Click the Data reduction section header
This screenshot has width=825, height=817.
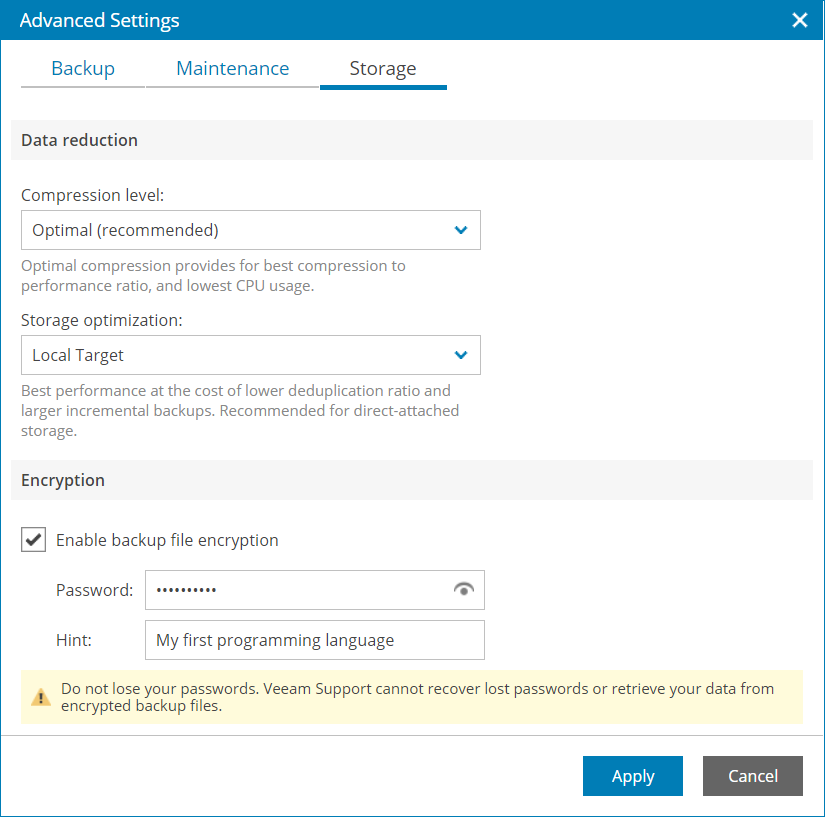pyautogui.click(x=79, y=140)
